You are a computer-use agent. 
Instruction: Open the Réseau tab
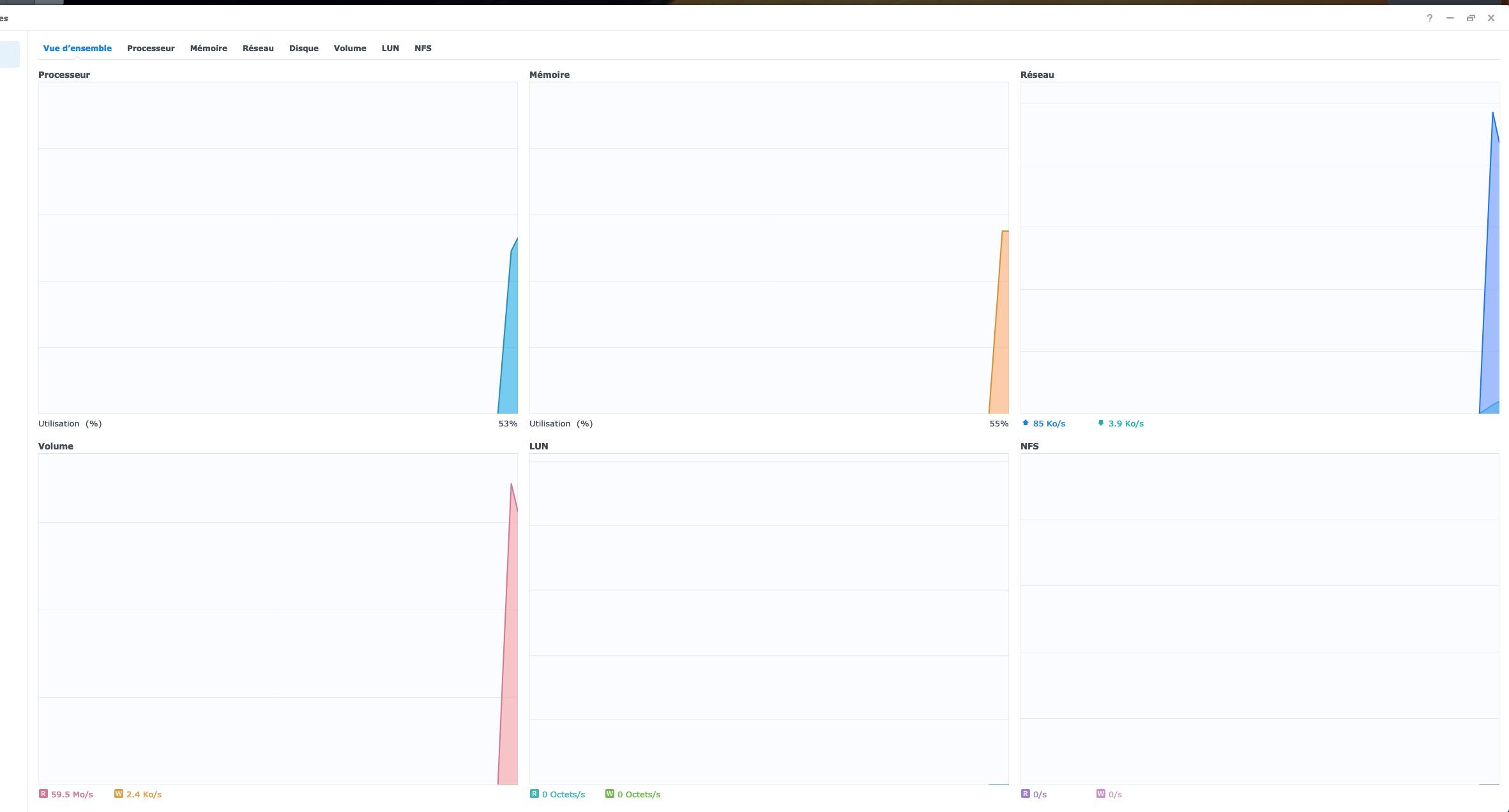(258, 49)
